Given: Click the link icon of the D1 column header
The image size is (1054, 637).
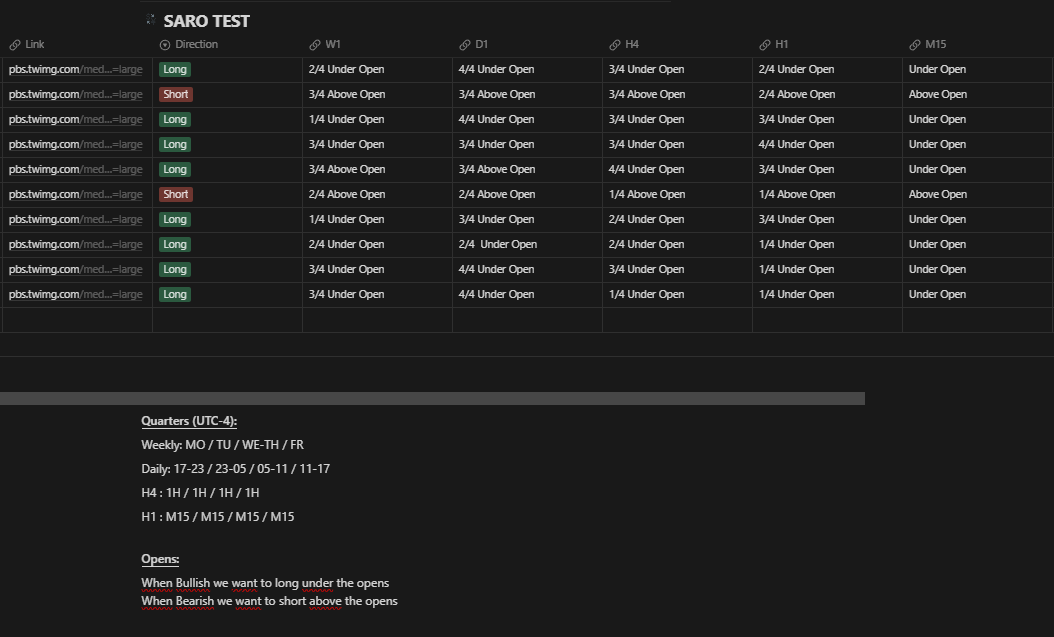Looking at the screenshot, I should [464, 45].
